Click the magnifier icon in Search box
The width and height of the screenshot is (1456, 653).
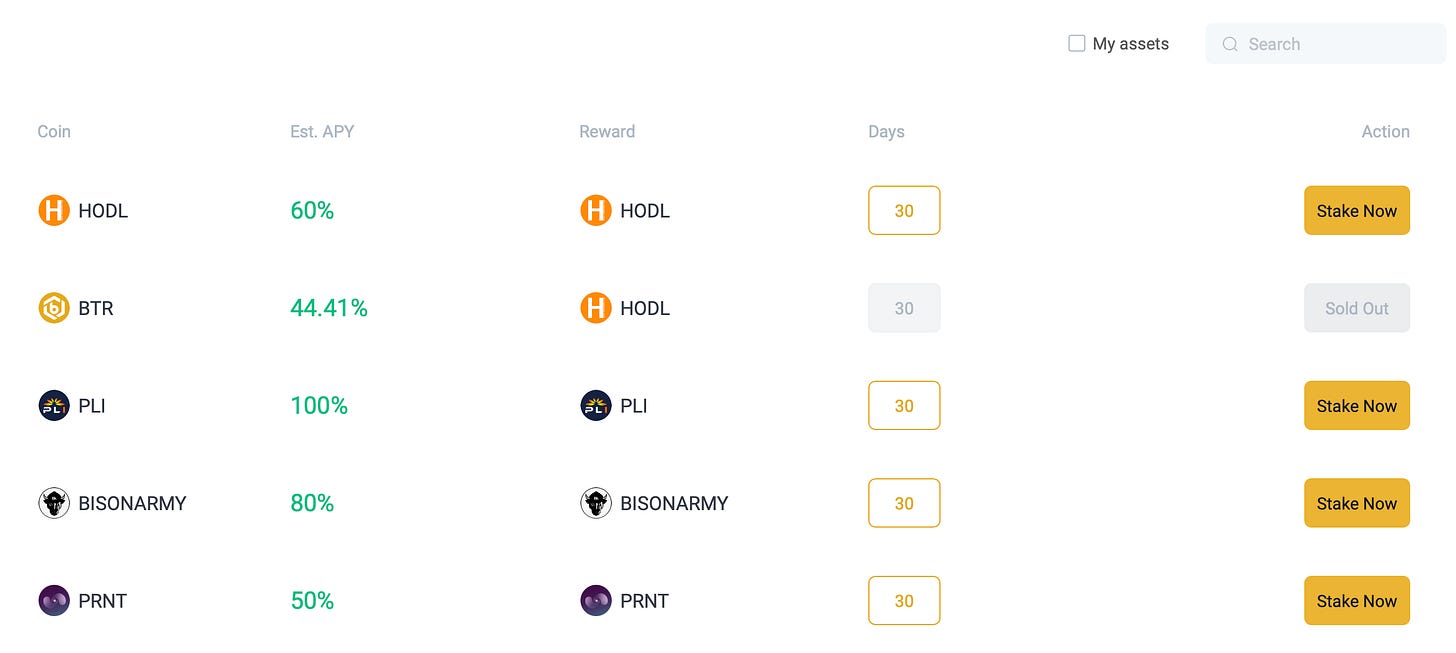click(1230, 44)
